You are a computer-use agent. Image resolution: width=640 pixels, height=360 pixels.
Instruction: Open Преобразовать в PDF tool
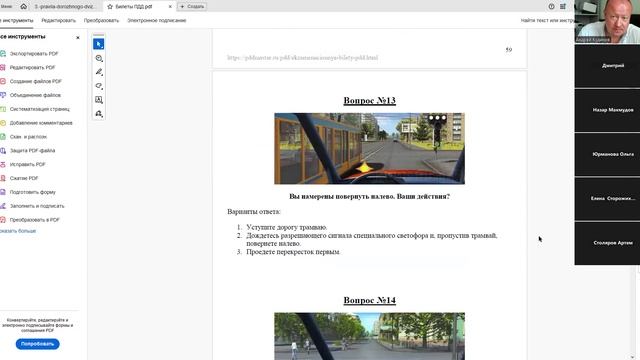pyautogui.click(x=34, y=220)
